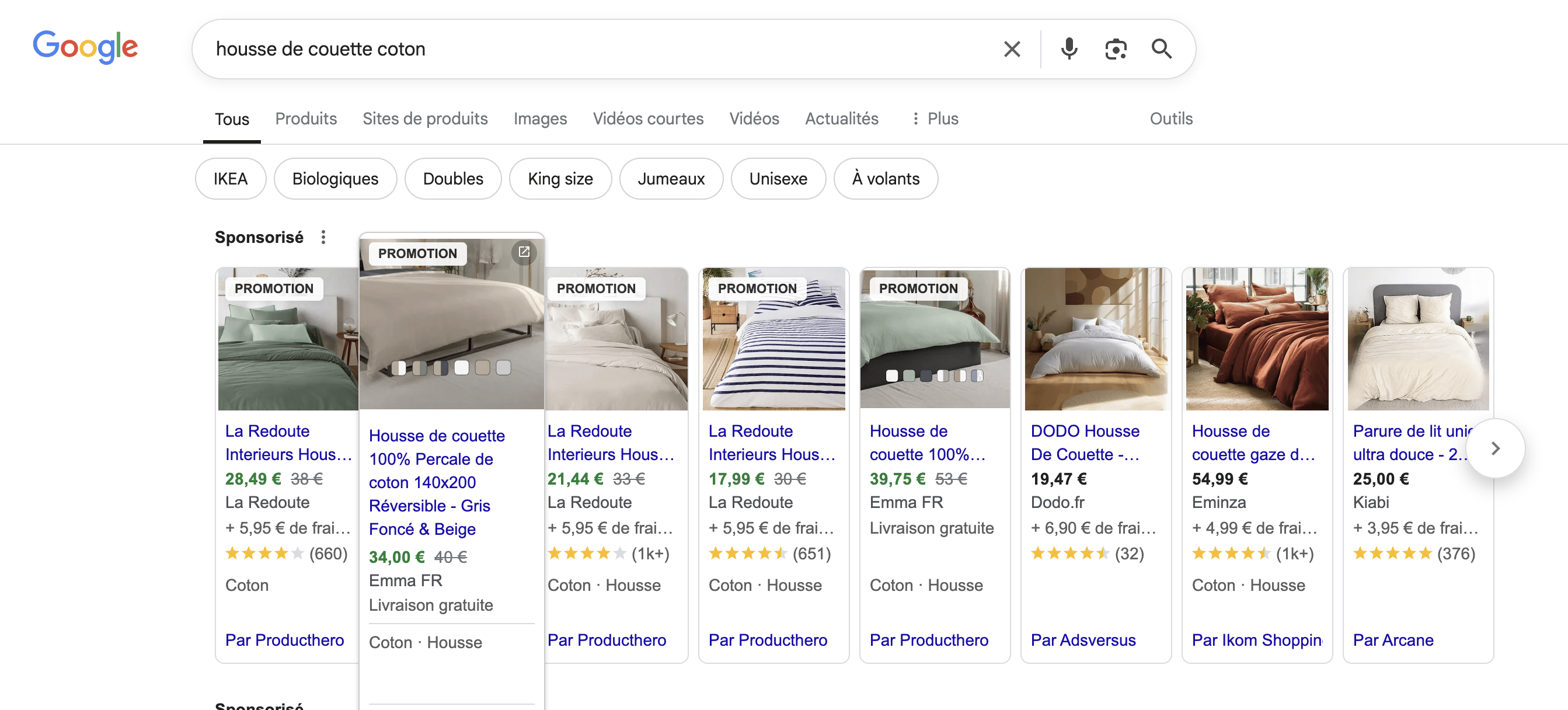Click Par Producthero under the 28,49 € product
The width and height of the screenshot is (1568, 710).
click(x=284, y=640)
